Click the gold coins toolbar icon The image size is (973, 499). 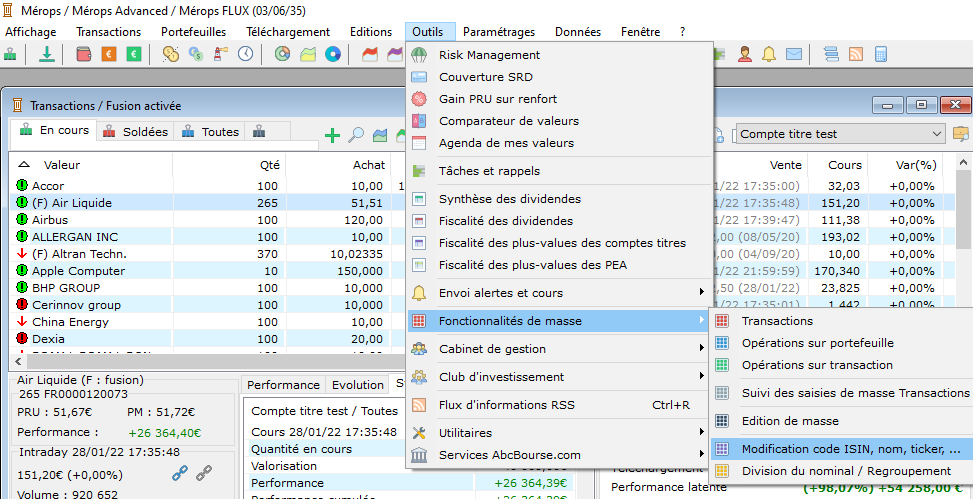(x=171, y=54)
